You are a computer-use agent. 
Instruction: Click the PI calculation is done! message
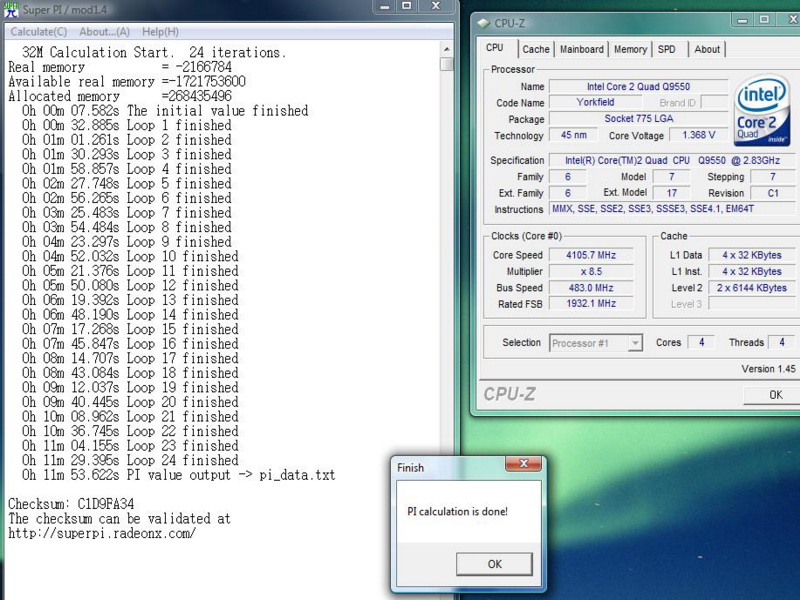click(x=458, y=511)
